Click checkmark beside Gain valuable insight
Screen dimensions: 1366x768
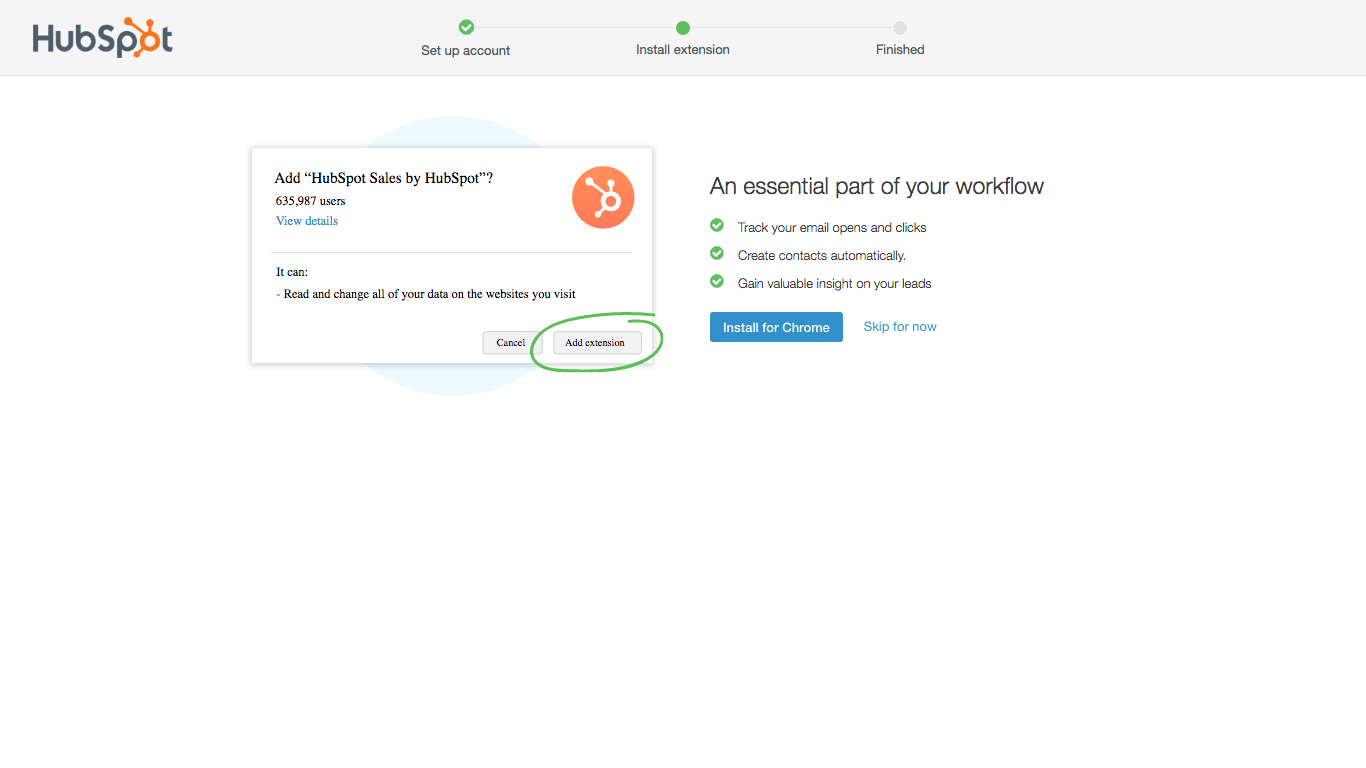point(717,282)
